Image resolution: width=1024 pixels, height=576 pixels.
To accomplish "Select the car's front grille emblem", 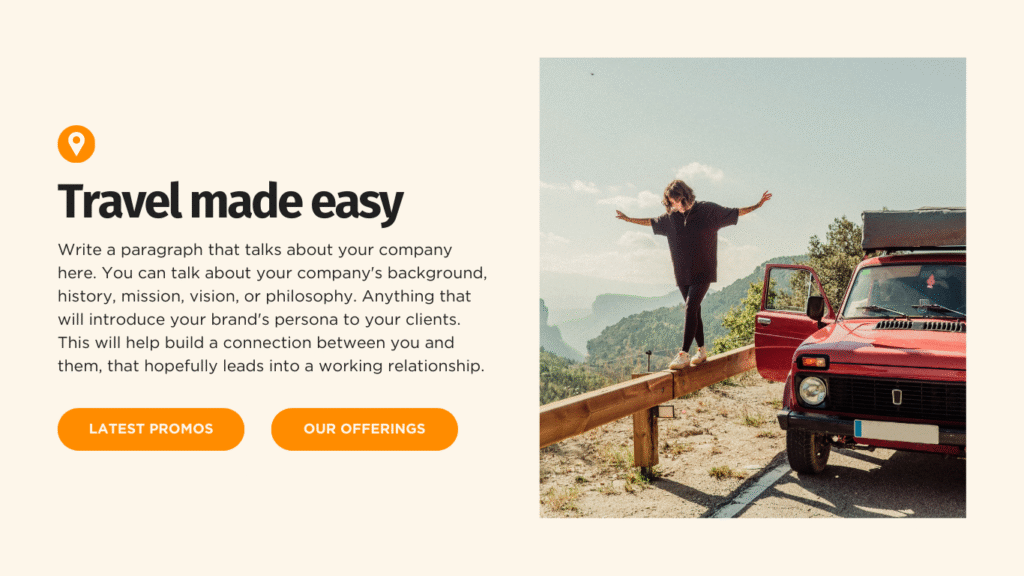I will point(897,396).
